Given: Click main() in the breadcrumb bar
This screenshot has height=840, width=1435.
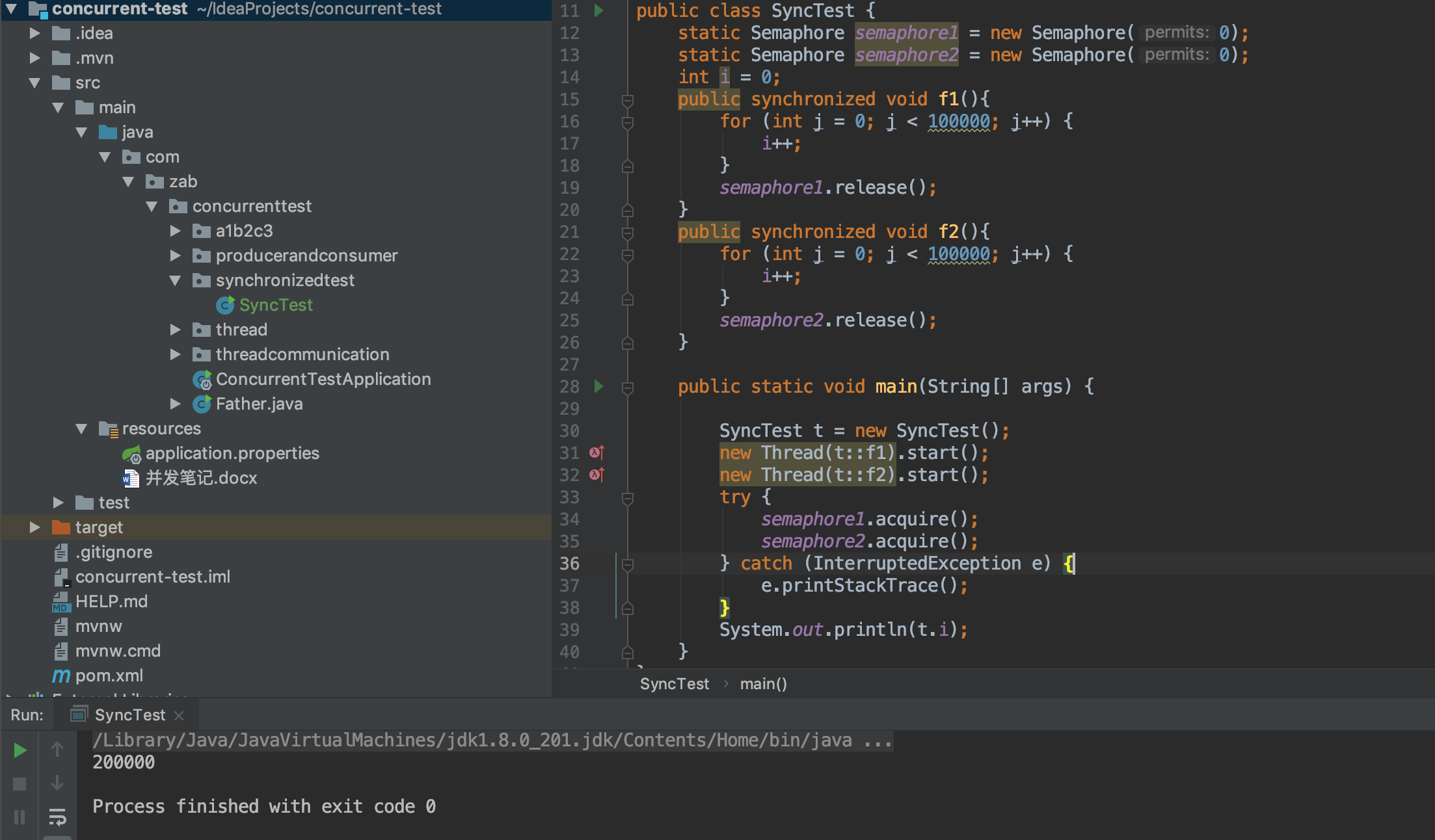Looking at the screenshot, I should point(763,684).
